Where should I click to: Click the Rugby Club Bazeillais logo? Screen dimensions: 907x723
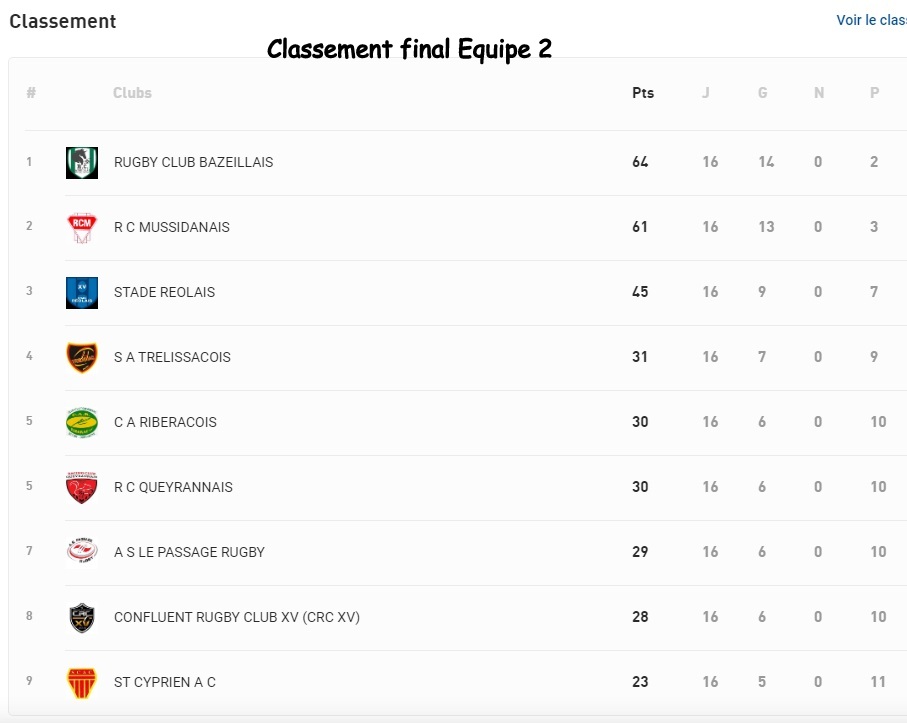(x=82, y=163)
